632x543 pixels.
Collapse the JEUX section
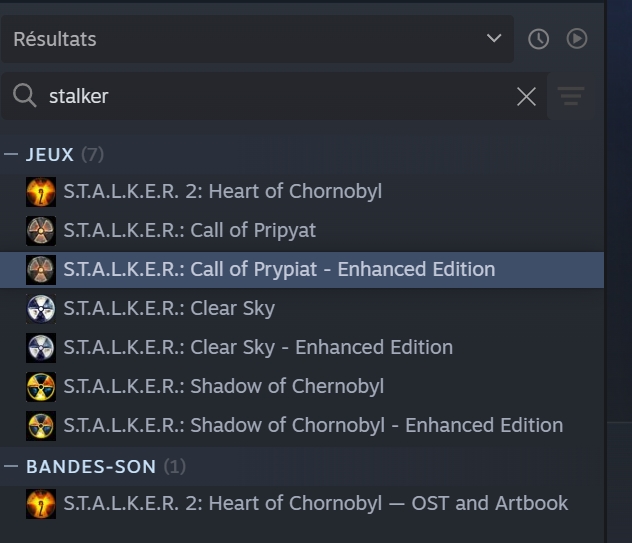pos(11,154)
